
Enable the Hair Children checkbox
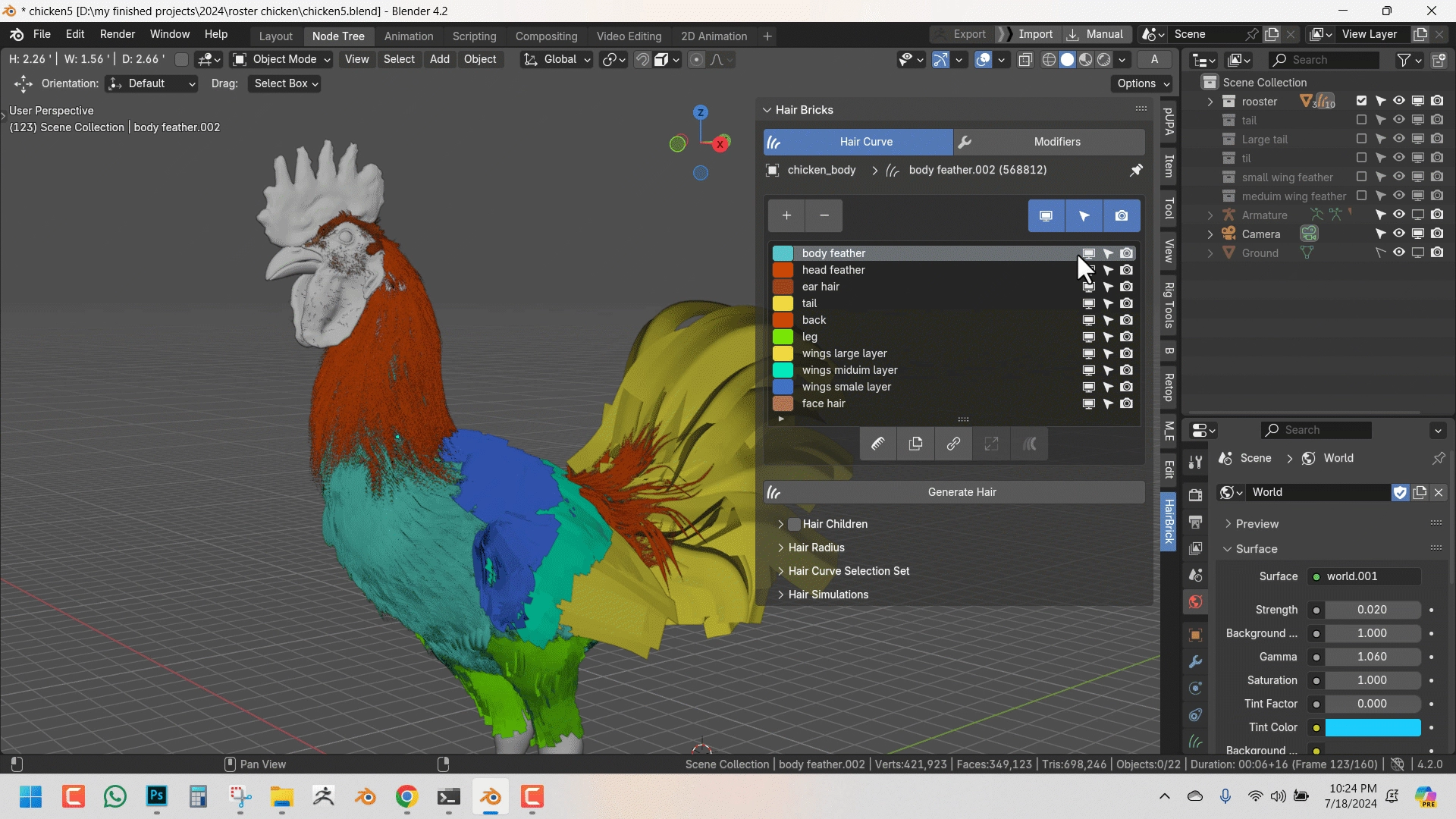795,524
